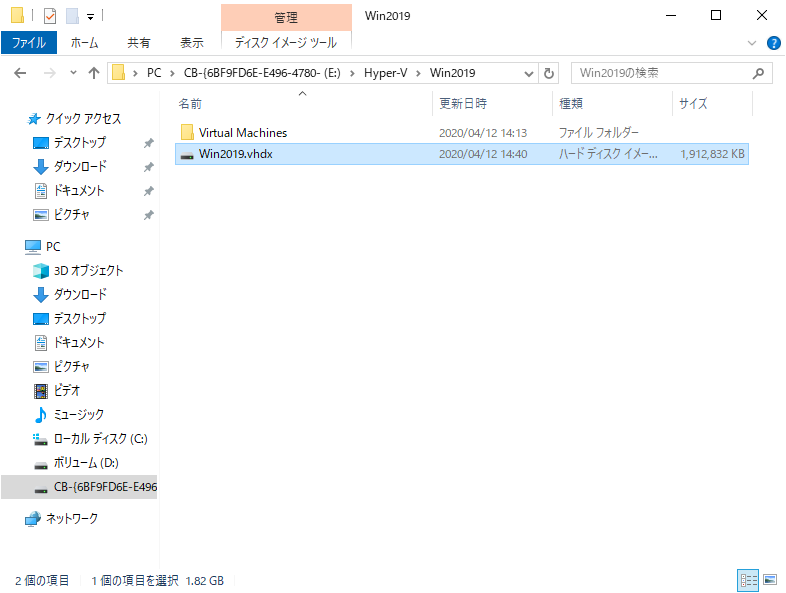Click the 1,912,832 KB size cell

pyautogui.click(x=712, y=154)
